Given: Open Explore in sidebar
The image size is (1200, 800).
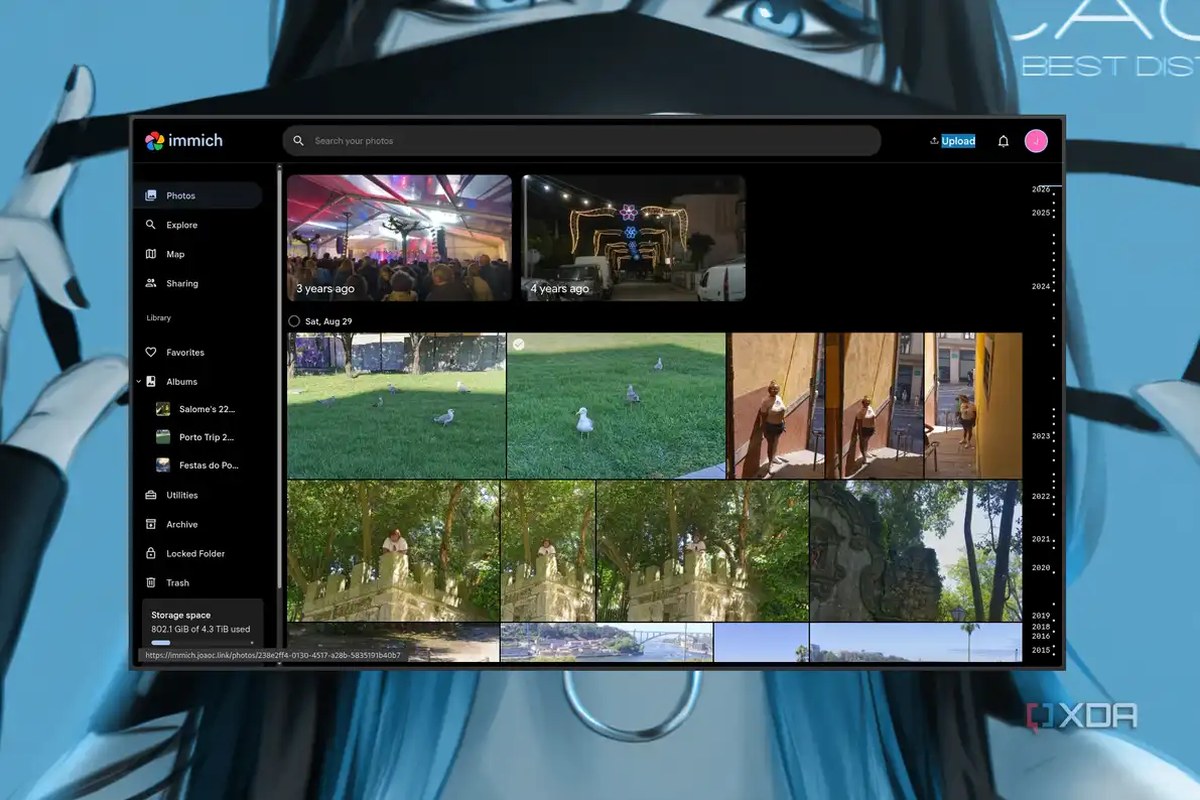Looking at the screenshot, I should [x=198, y=225].
